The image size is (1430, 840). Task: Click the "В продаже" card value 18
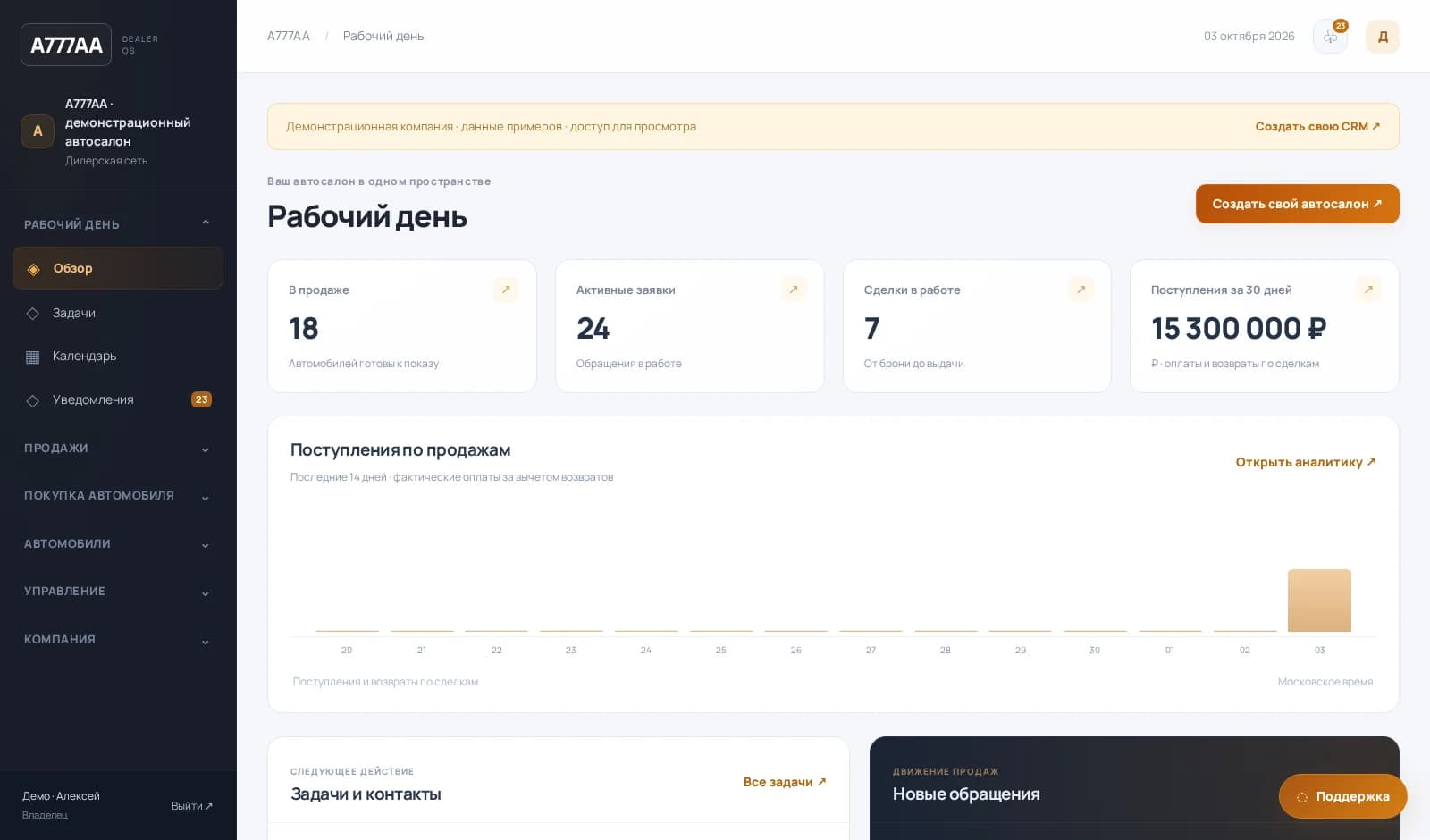tap(304, 329)
